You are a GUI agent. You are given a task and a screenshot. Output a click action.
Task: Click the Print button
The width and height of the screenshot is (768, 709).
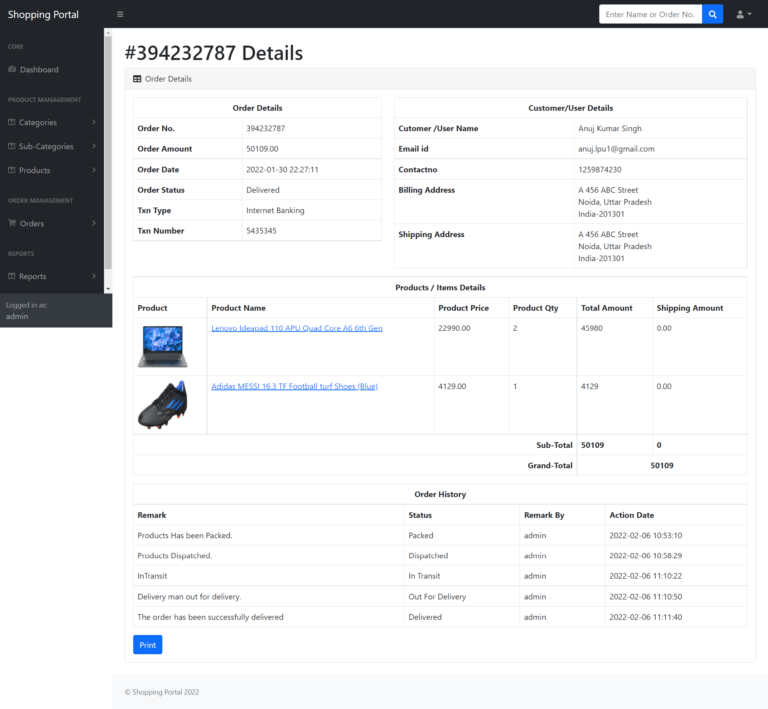[147, 645]
